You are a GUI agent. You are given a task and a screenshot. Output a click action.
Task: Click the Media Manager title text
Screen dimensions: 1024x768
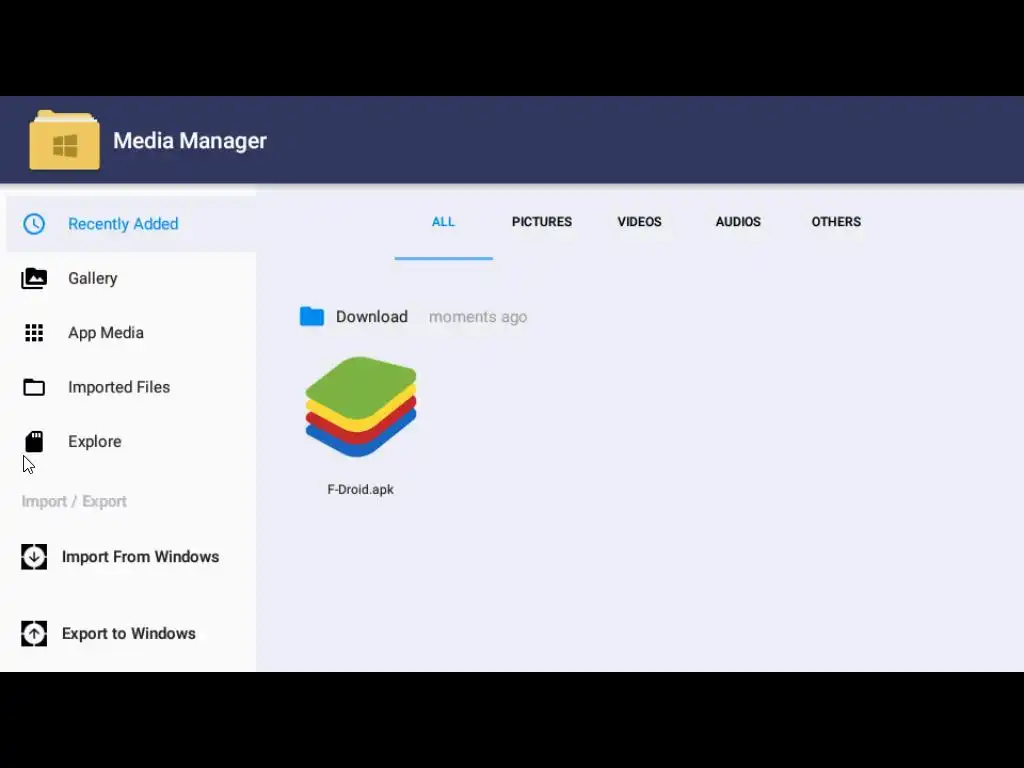click(190, 140)
